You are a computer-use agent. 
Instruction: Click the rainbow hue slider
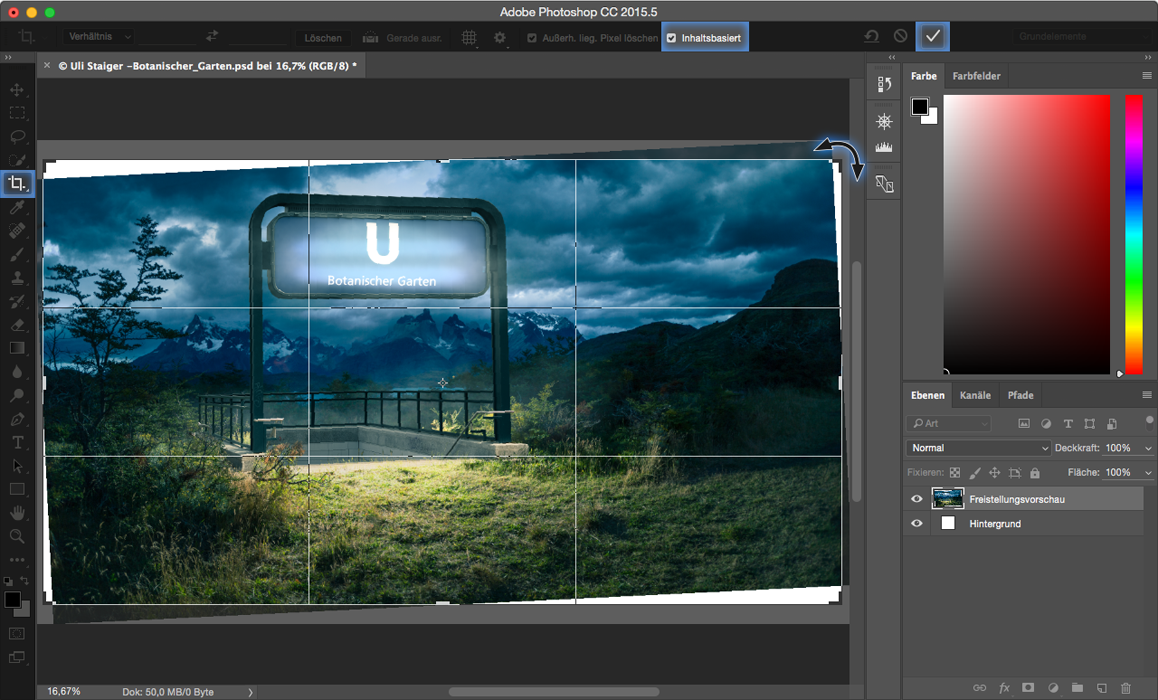tap(1134, 234)
